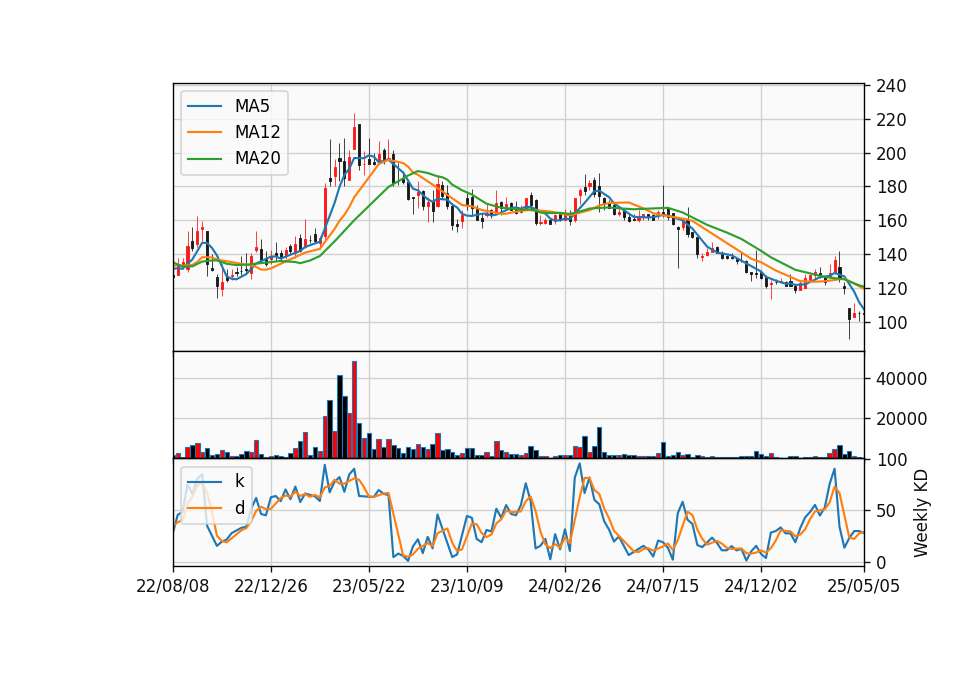960x690 pixels.
Task: Click the MA20 legend label
Action: 257,158
